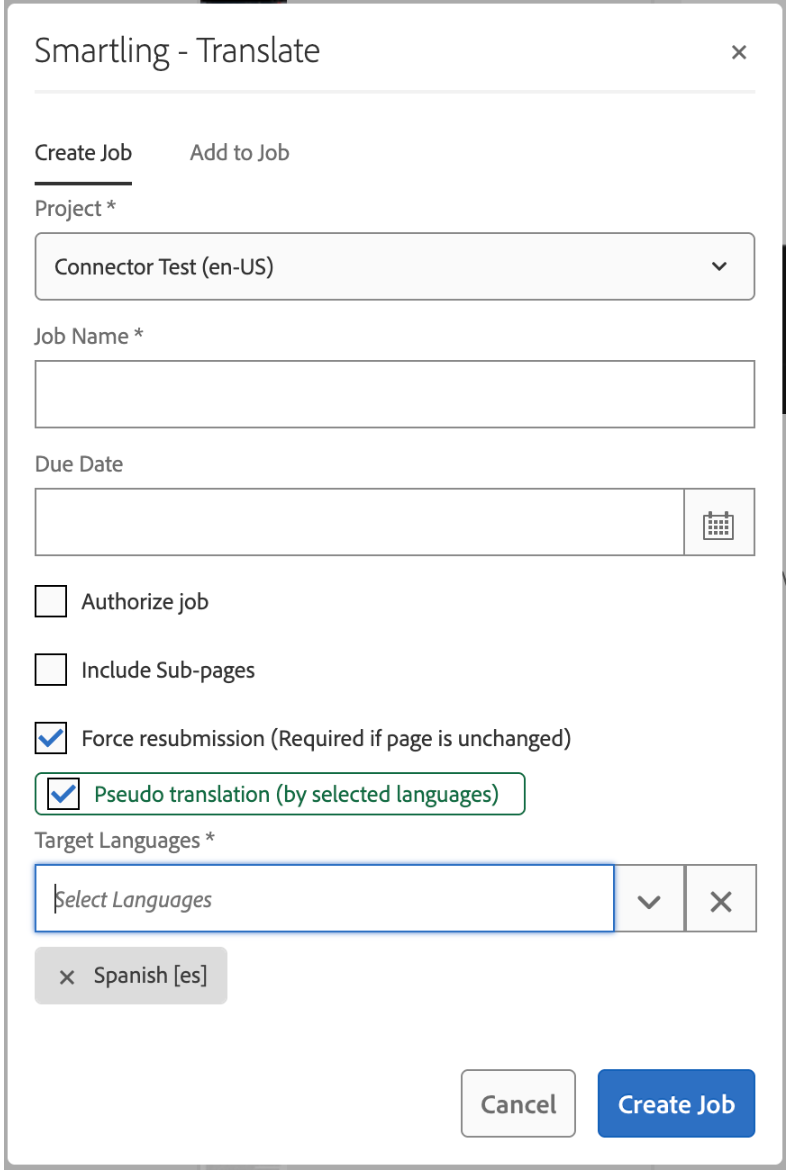Open the Due Date calendar picker
The height and width of the screenshot is (1170, 790).
point(719,522)
